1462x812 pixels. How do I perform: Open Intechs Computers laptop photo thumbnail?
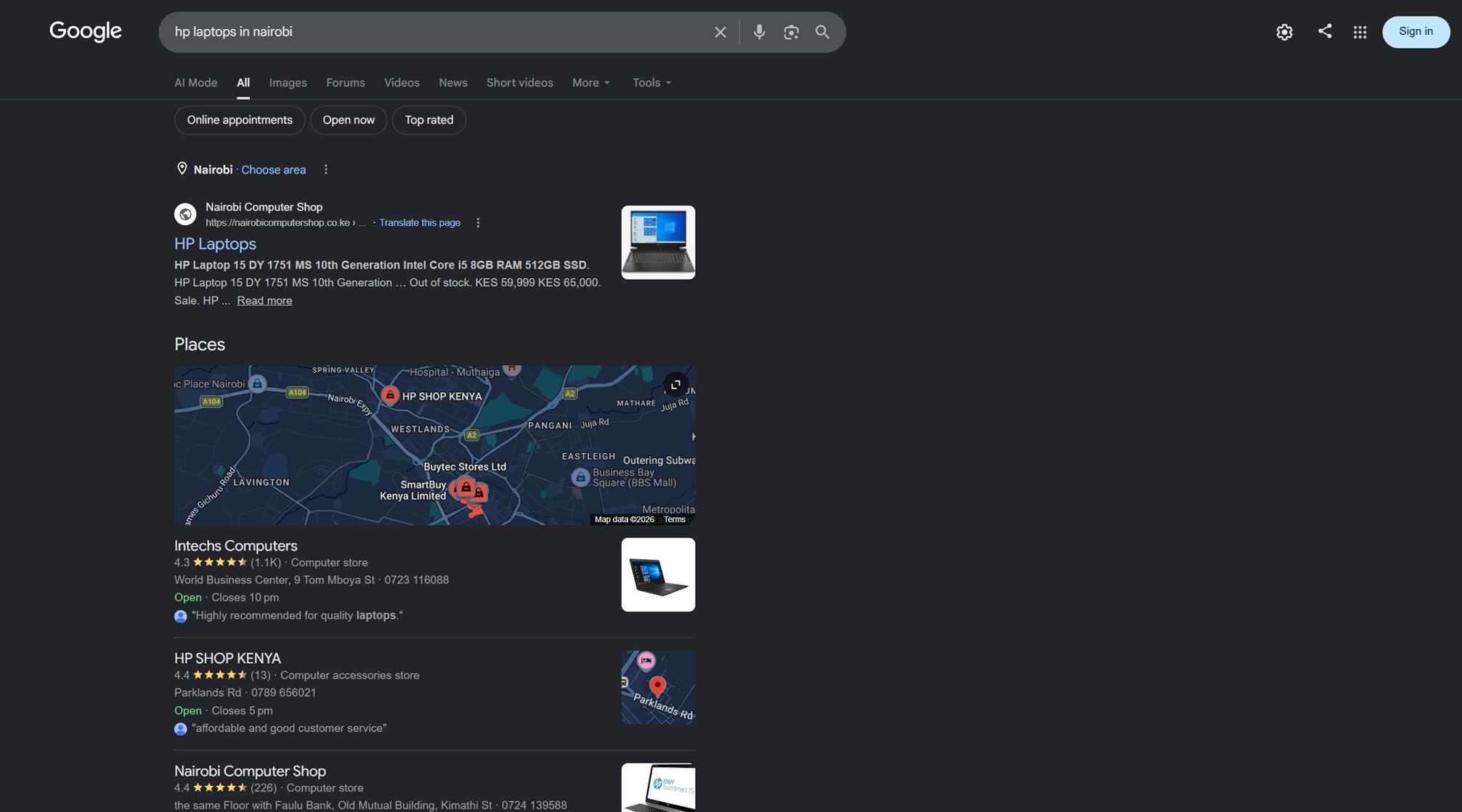pyautogui.click(x=658, y=575)
